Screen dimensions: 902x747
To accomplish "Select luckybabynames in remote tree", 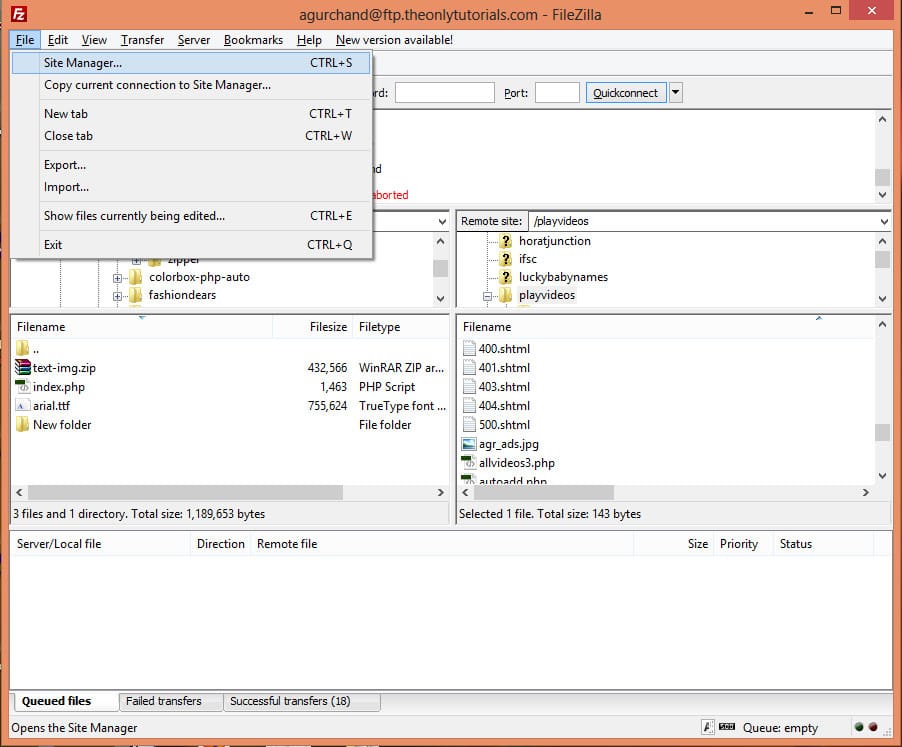I will tap(563, 277).
